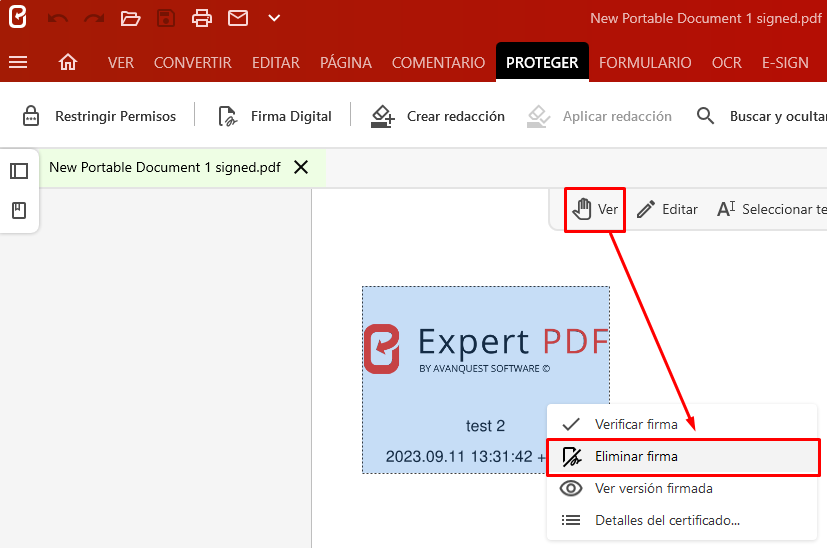Click the Aplicar redacción label
Screen dimensions: 827x548
(617, 116)
